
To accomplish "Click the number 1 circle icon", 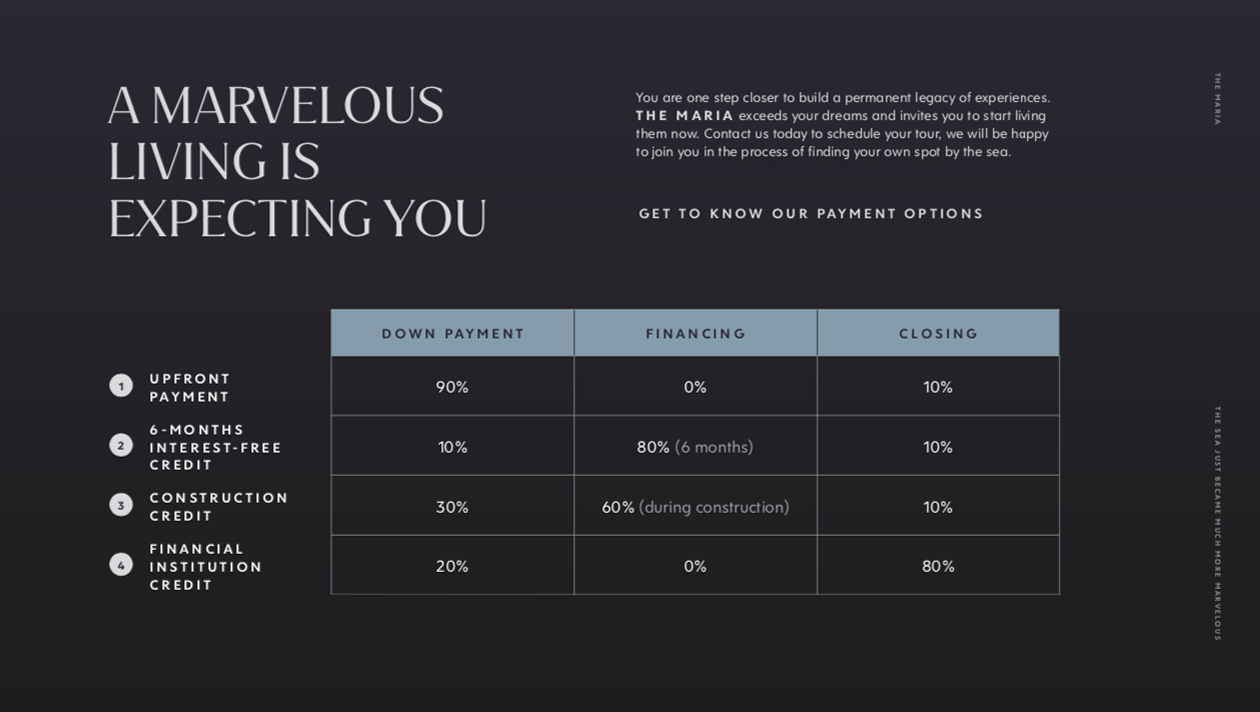I will (x=121, y=386).
